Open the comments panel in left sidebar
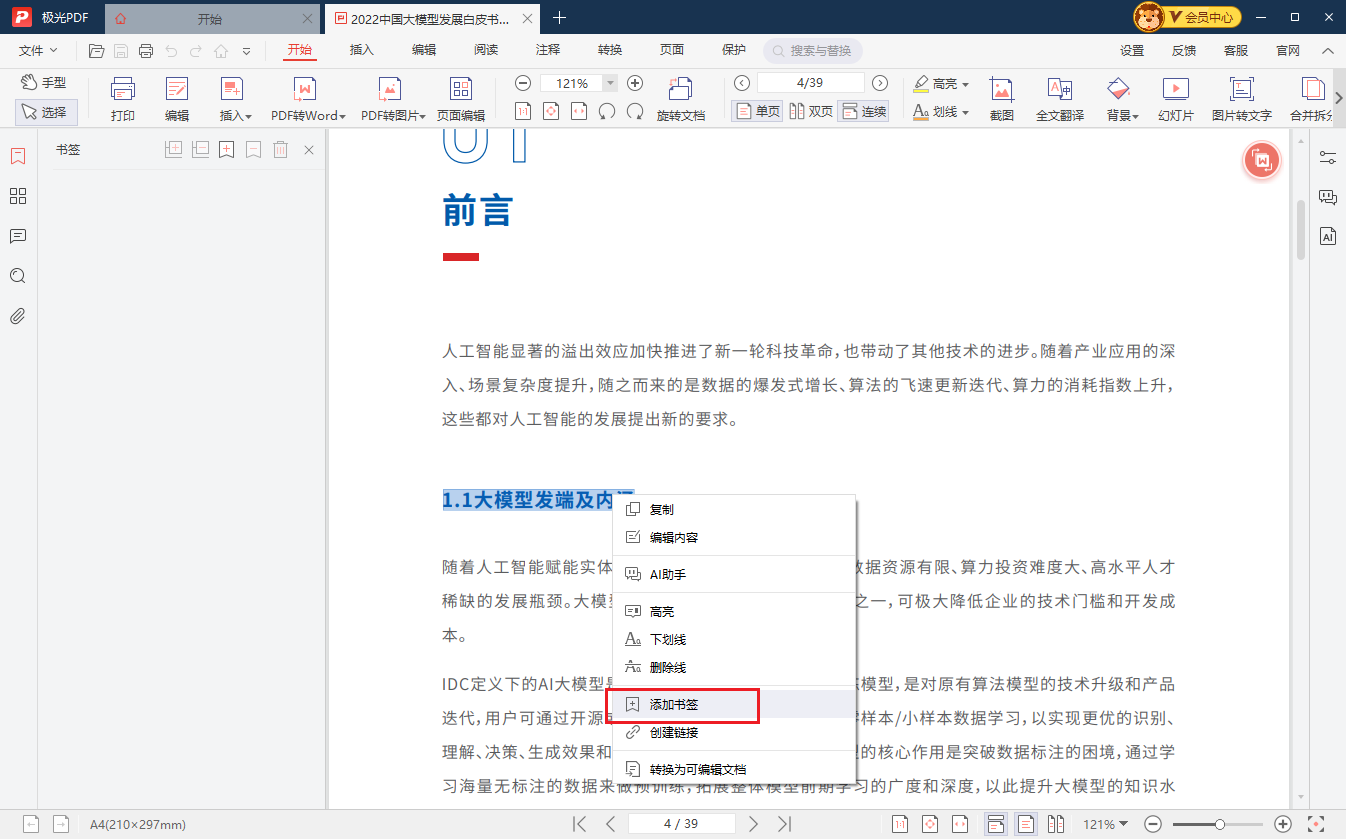The image size is (1346, 839). pyautogui.click(x=18, y=236)
